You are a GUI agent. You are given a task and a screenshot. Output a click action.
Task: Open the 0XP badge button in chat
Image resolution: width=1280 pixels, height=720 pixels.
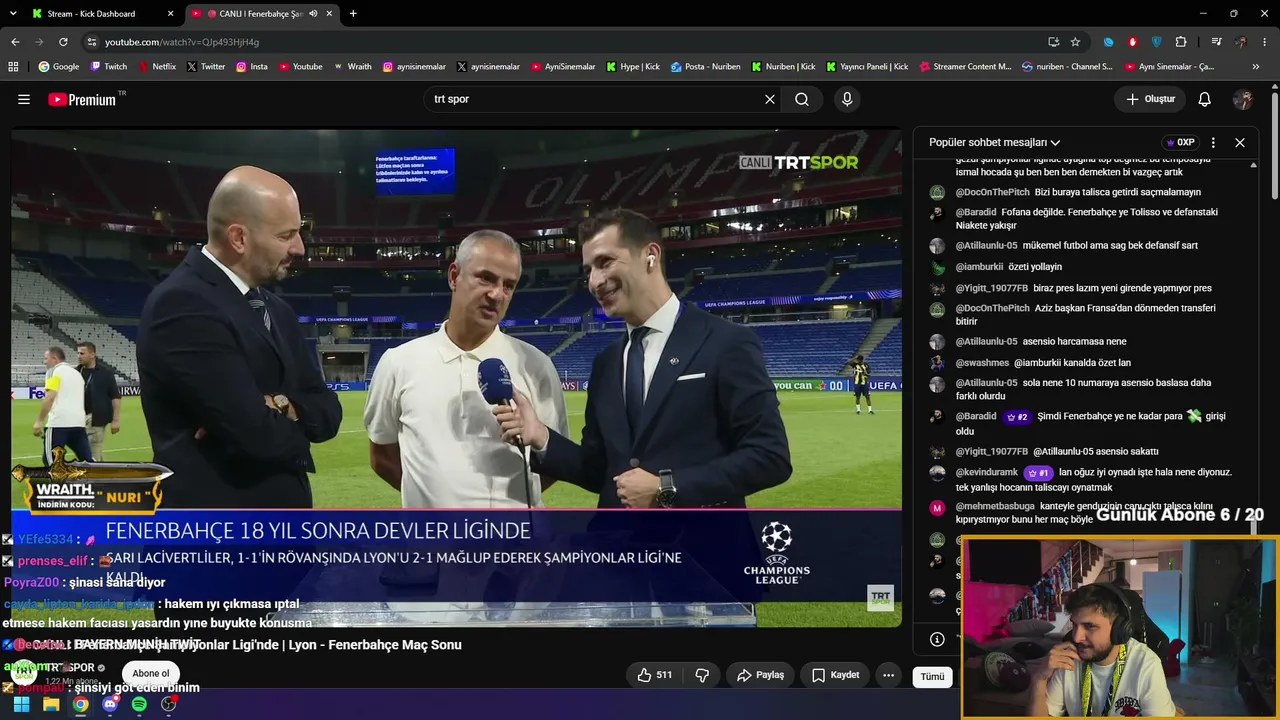click(1181, 142)
